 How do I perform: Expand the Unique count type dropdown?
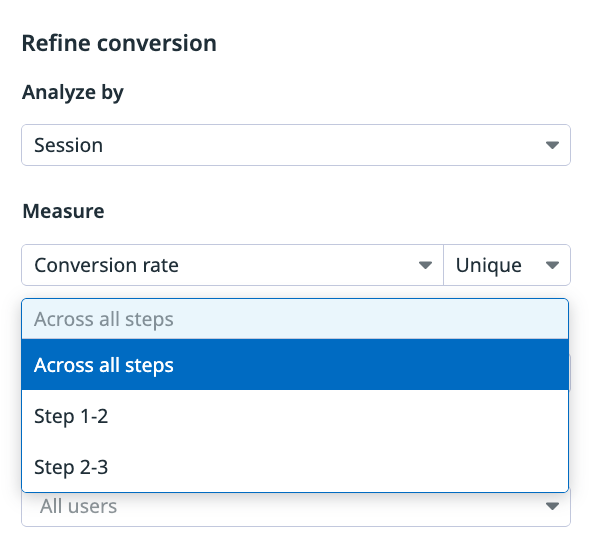tap(507, 265)
